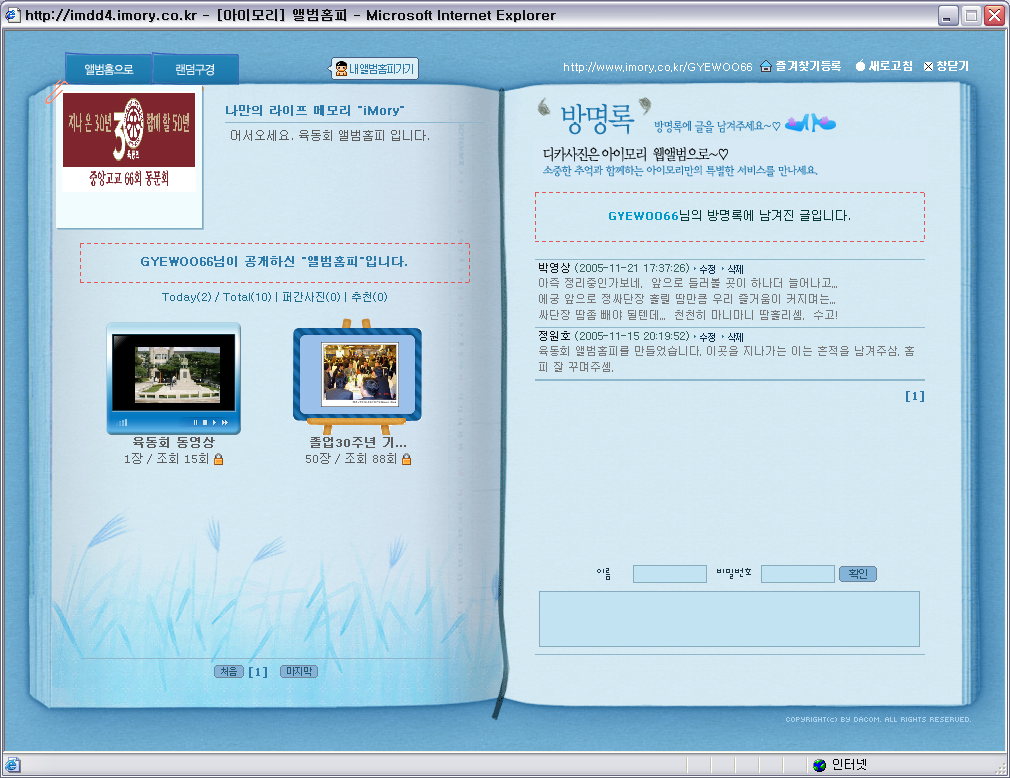This screenshot has height=778, width=1010.
Task: Click 삭제 on 박영상's guestbook entry
Action: tap(734, 269)
